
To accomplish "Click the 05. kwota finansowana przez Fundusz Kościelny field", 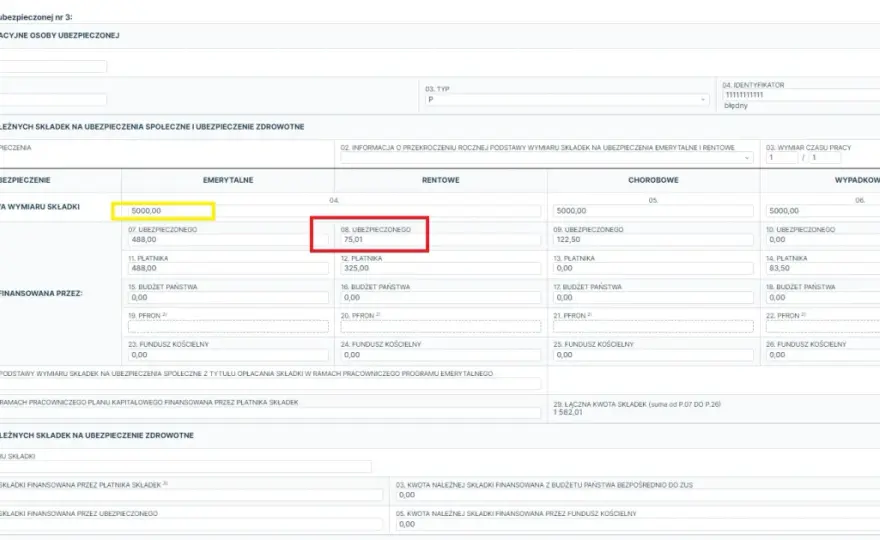I will coord(638,524).
